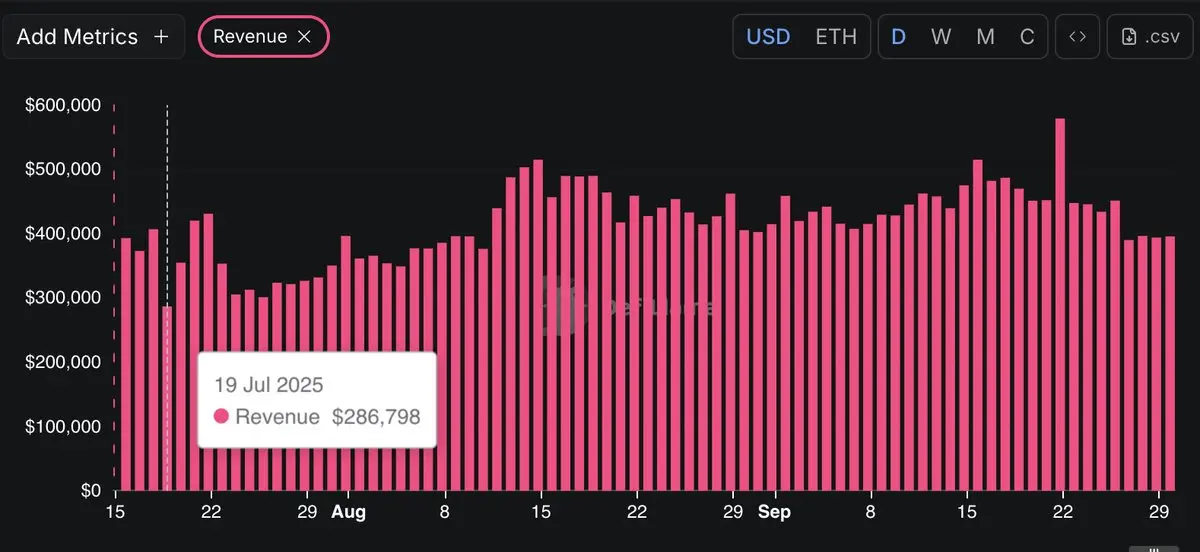1200x552 pixels.
Task: Click the DefiLlama watermark logo
Action: pos(560,306)
